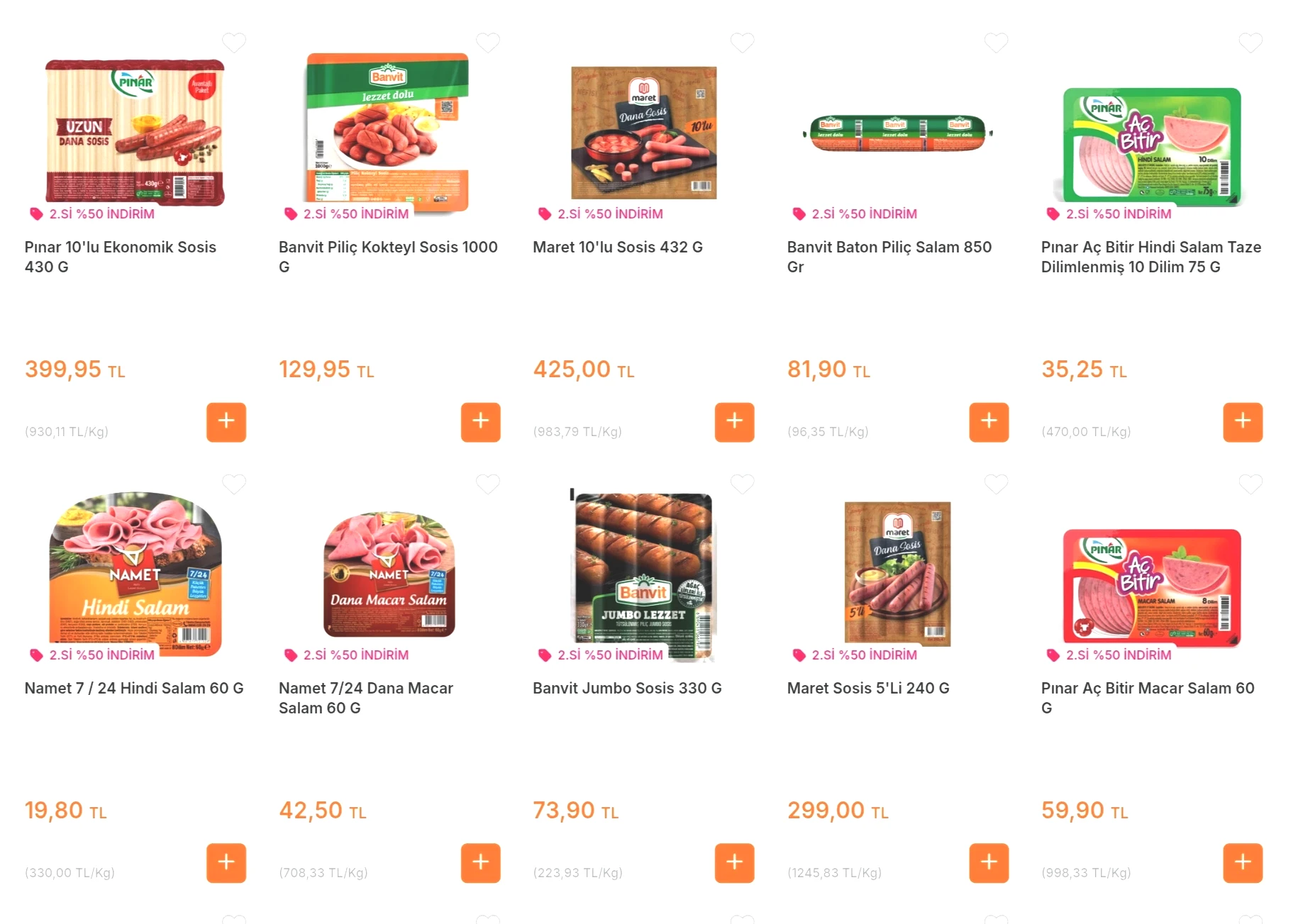Favorite Pınar 10'lu Ekonomik Sosis with heart
The image size is (1303, 924).
pos(234,43)
